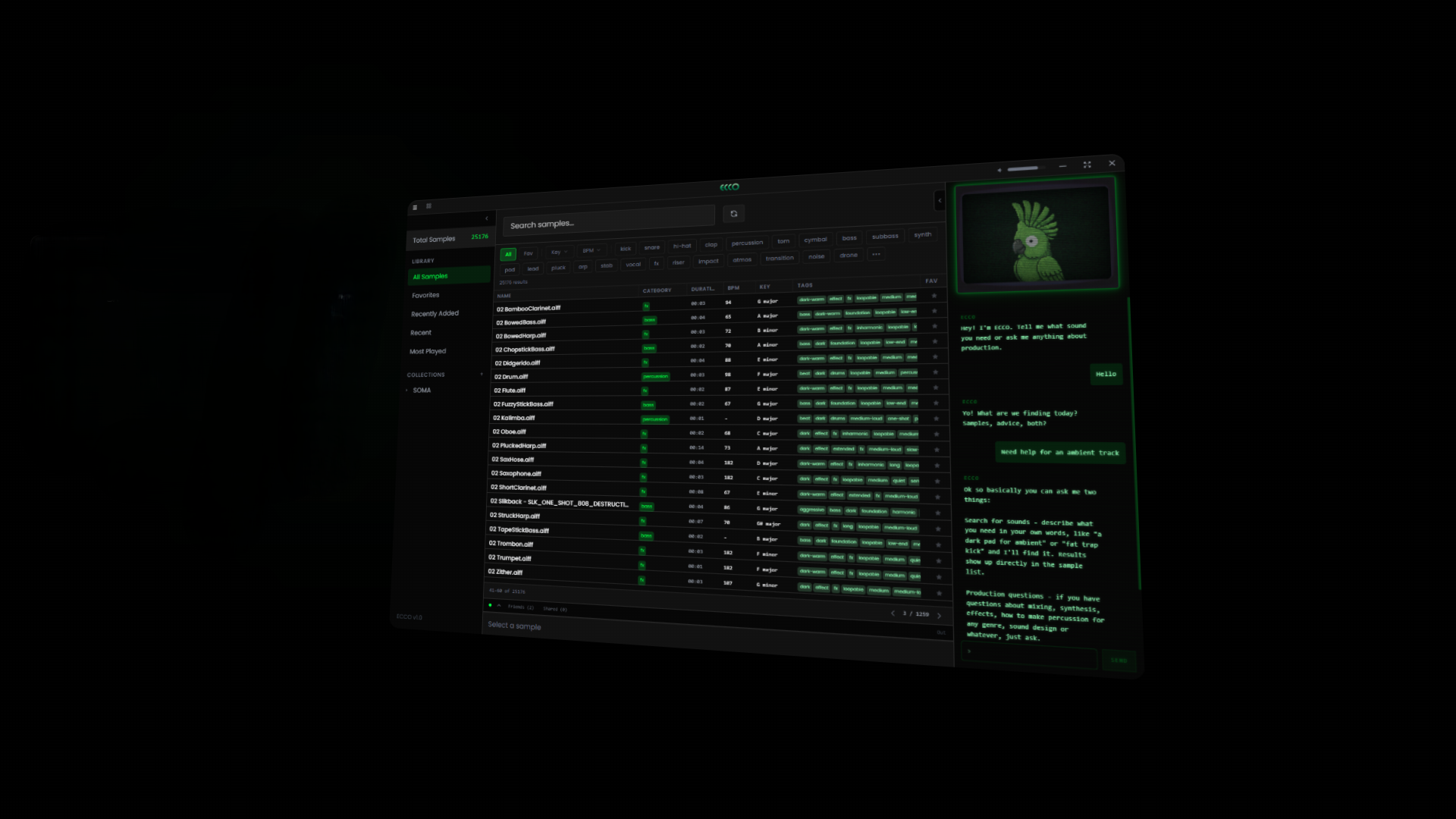Viewport: 1456px width, 819px height.
Task: Open Favorites in the library sidebar
Action: pos(425,295)
